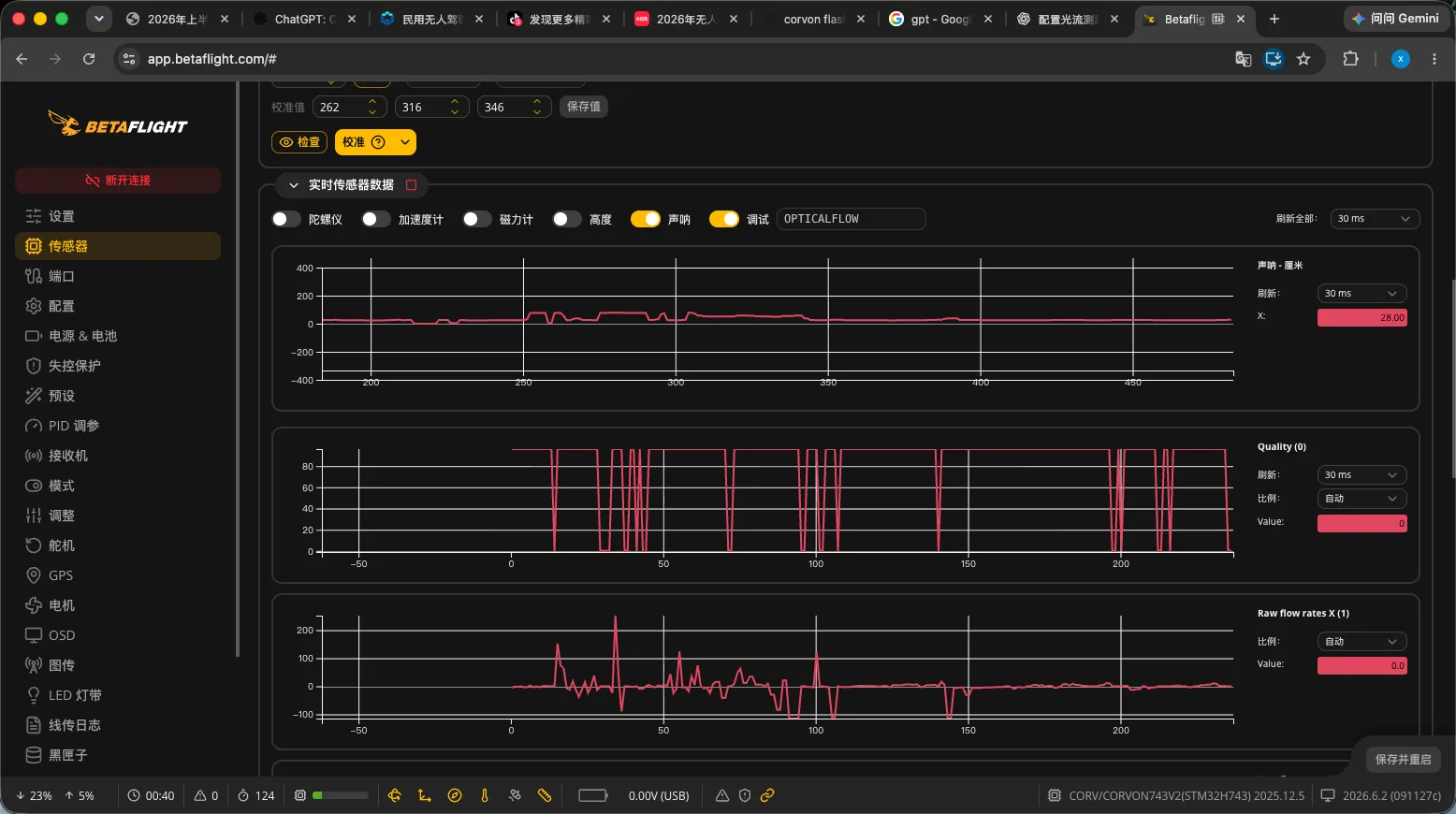1456x814 pixels.
Task: Click the OPTICALFLOW debug mode field
Action: coord(851,219)
